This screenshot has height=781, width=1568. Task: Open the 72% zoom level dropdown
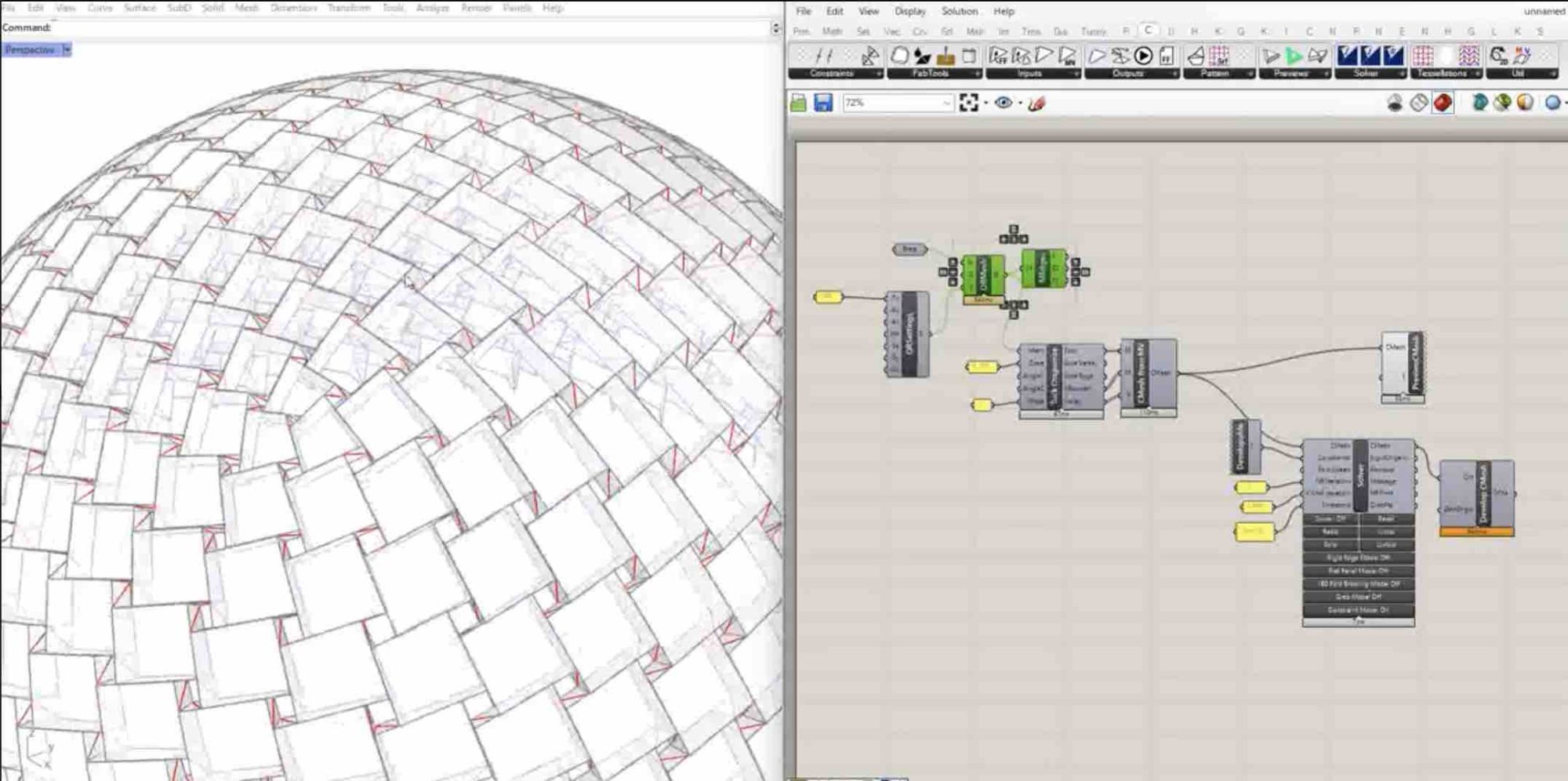coord(946,103)
